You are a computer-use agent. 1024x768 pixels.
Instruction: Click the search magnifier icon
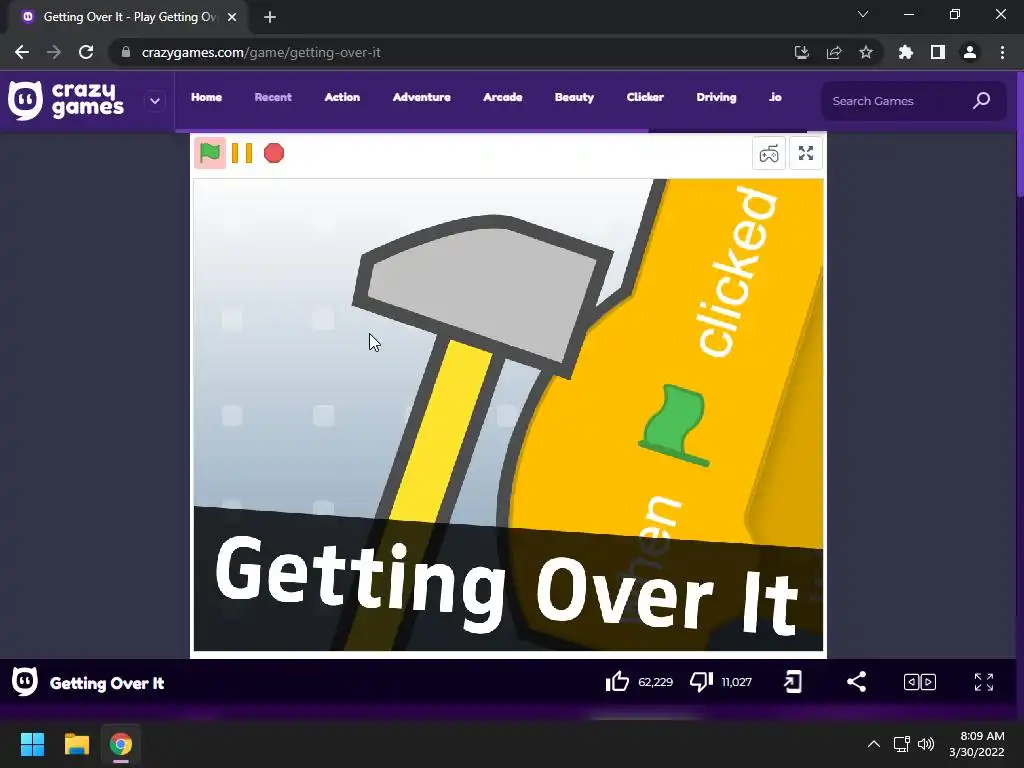click(x=982, y=101)
